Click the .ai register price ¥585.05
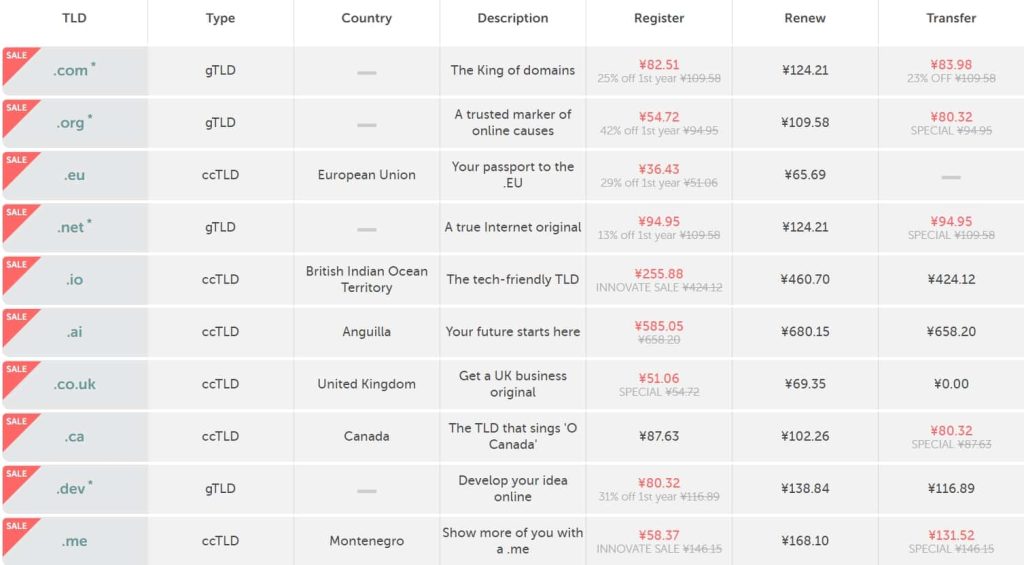 tap(659, 325)
